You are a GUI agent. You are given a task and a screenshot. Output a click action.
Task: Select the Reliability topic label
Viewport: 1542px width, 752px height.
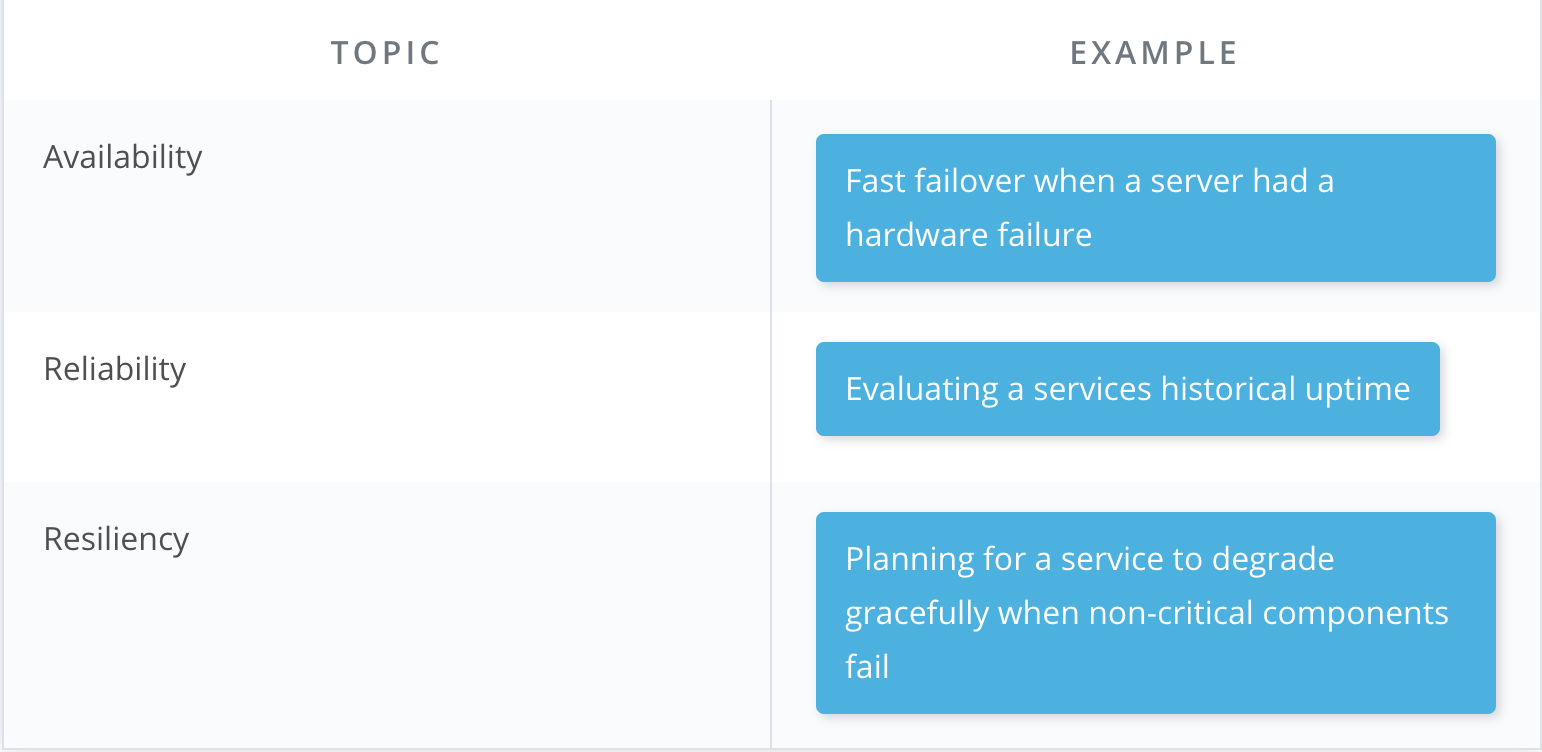tap(115, 369)
